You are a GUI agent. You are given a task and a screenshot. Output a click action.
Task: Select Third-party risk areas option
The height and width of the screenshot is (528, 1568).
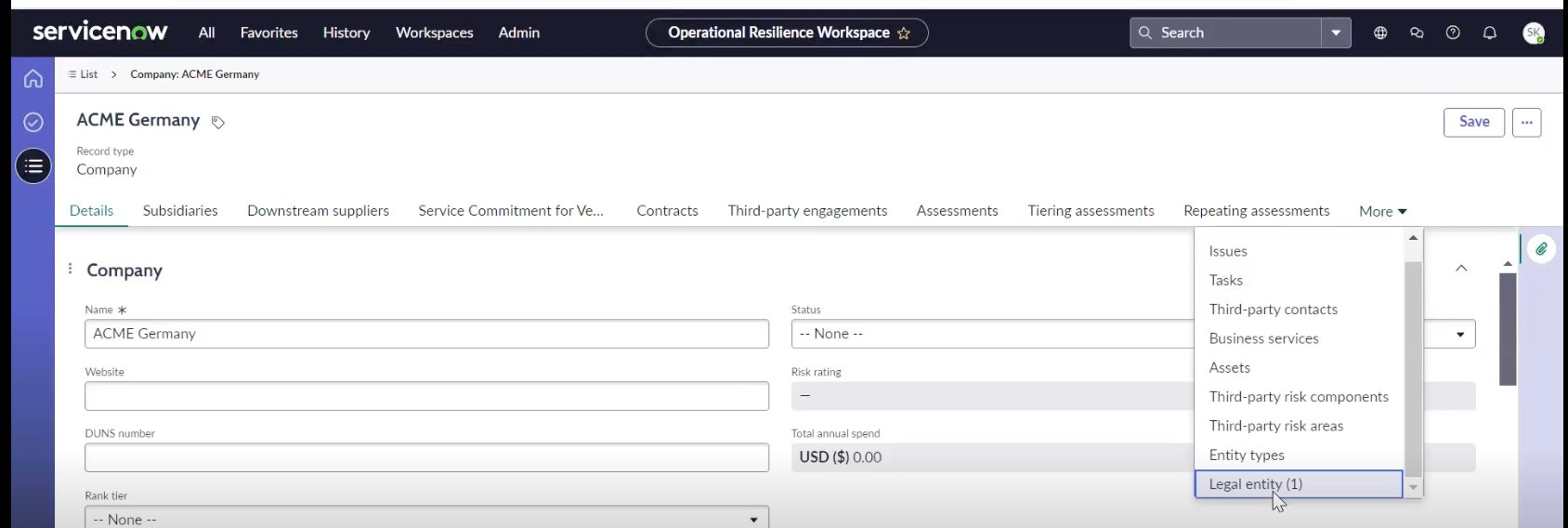point(1299,426)
